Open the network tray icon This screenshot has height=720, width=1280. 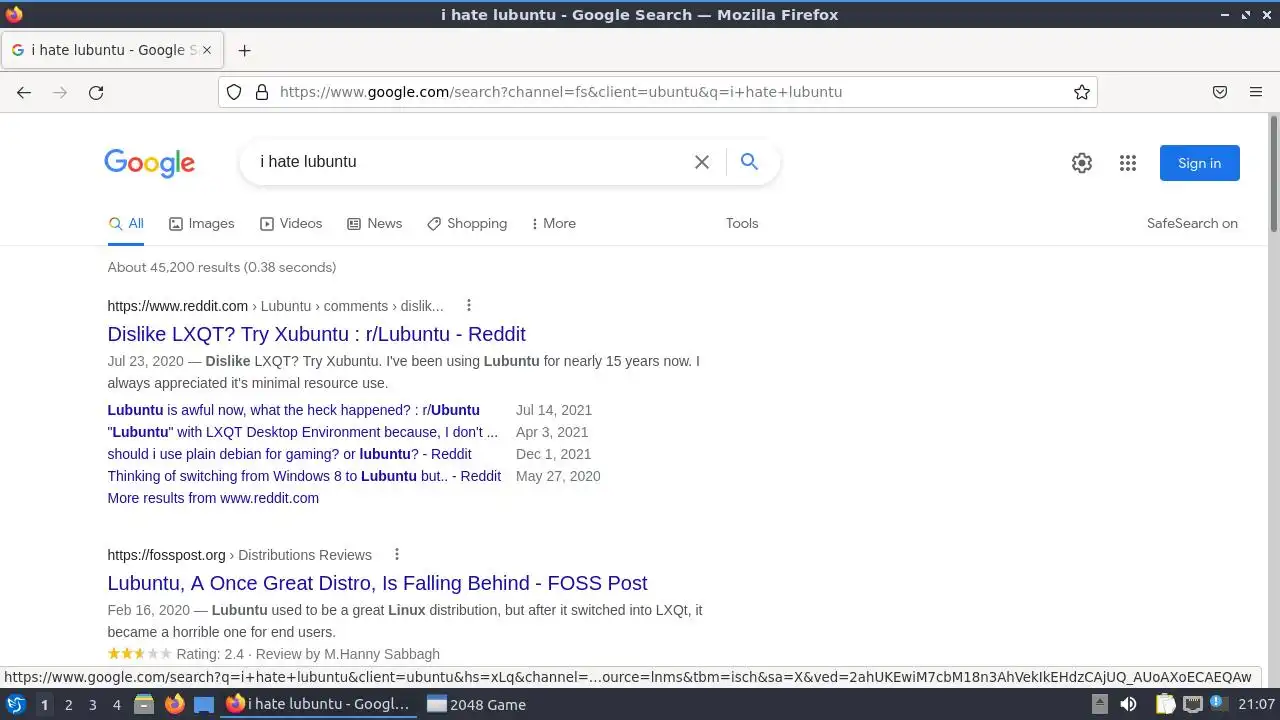(1192, 705)
